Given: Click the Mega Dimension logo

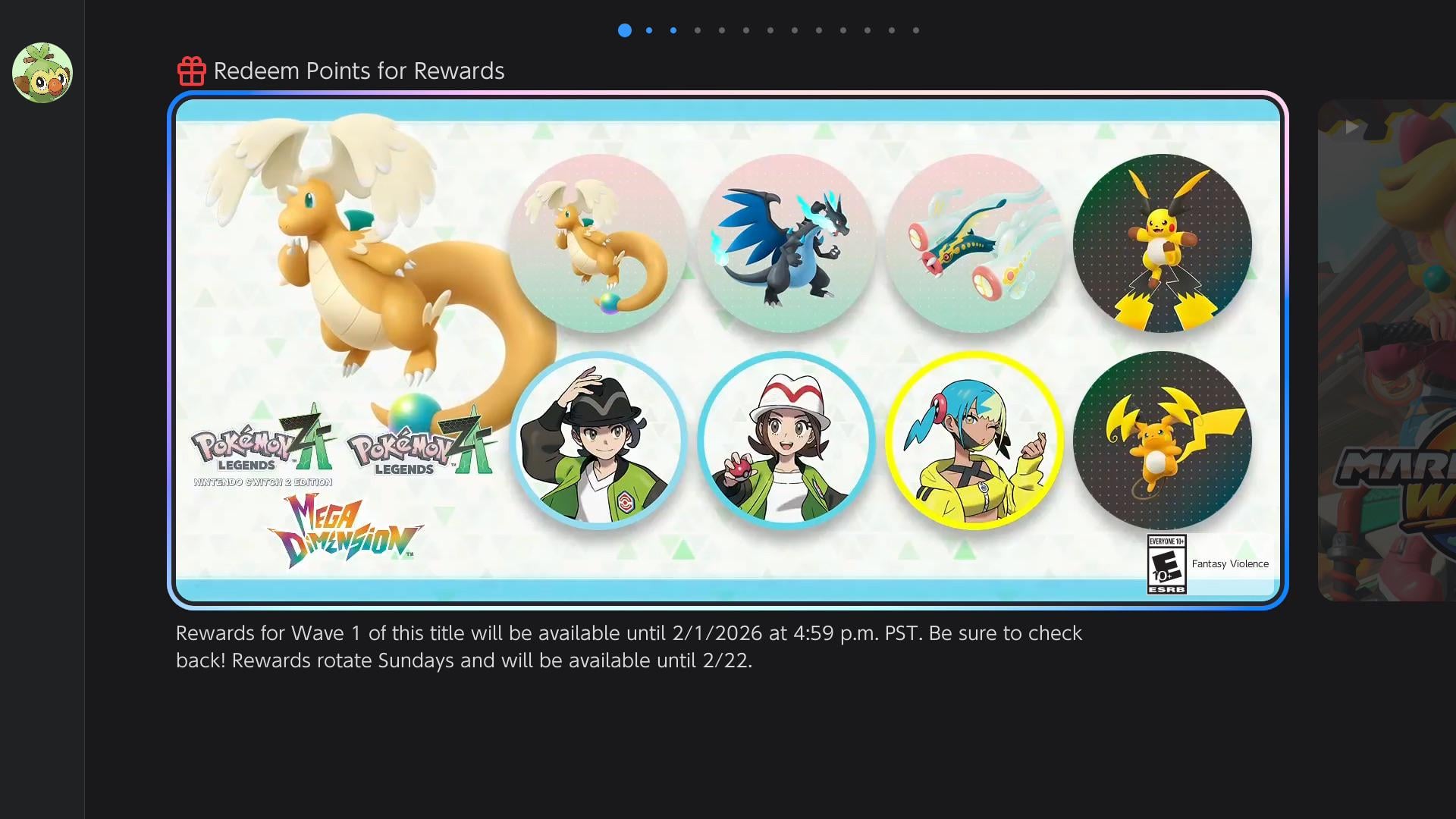Looking at the screenshot, I should pos(346,531).
